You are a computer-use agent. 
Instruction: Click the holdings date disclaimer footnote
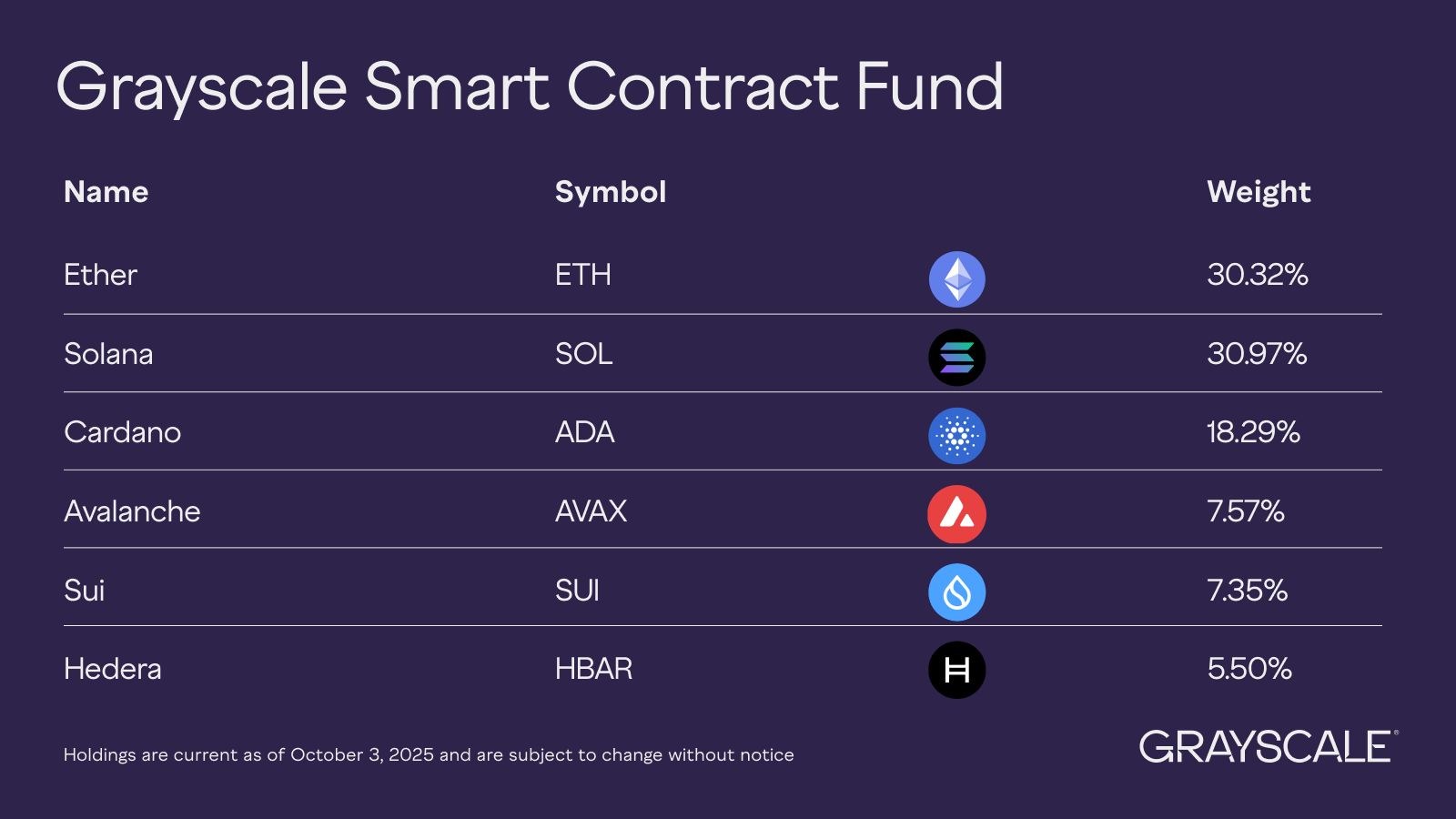429,755
